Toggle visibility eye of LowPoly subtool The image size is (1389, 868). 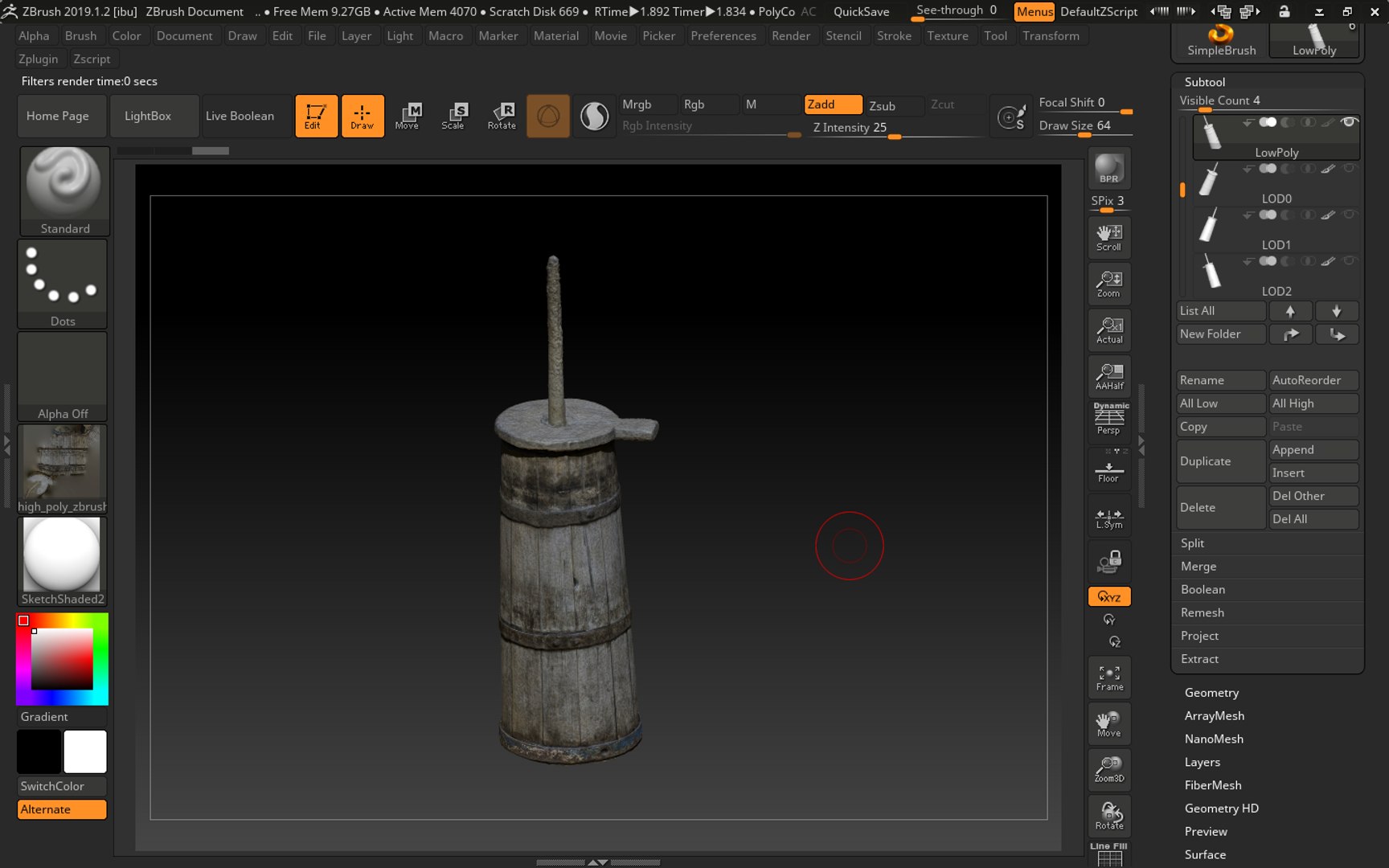(1350, 122)
